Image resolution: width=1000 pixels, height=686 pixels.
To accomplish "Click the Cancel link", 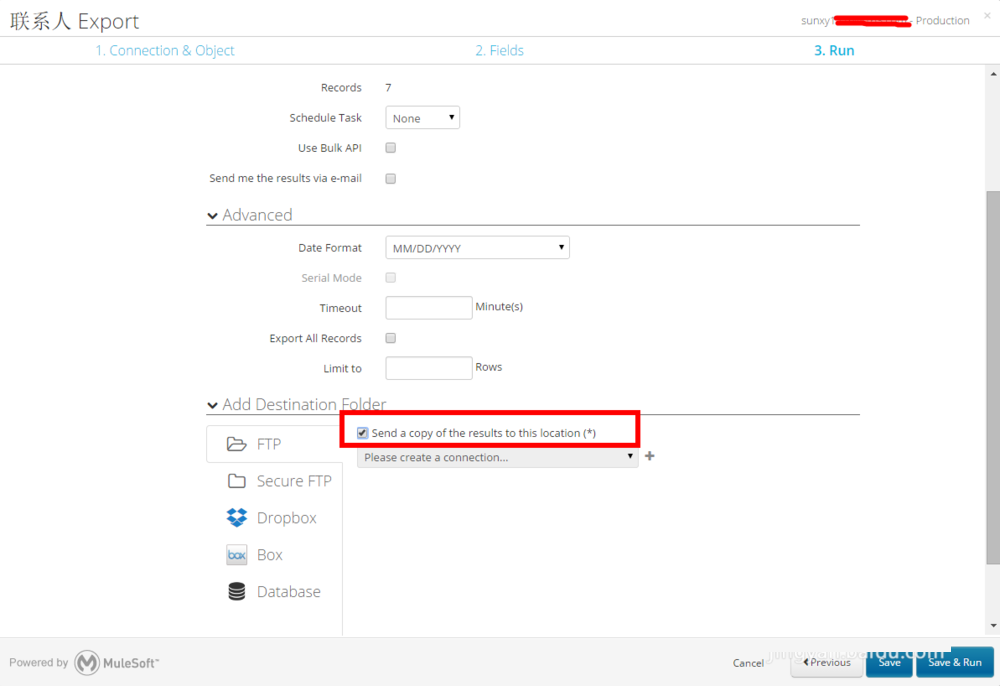I will (x=748, y=663).
